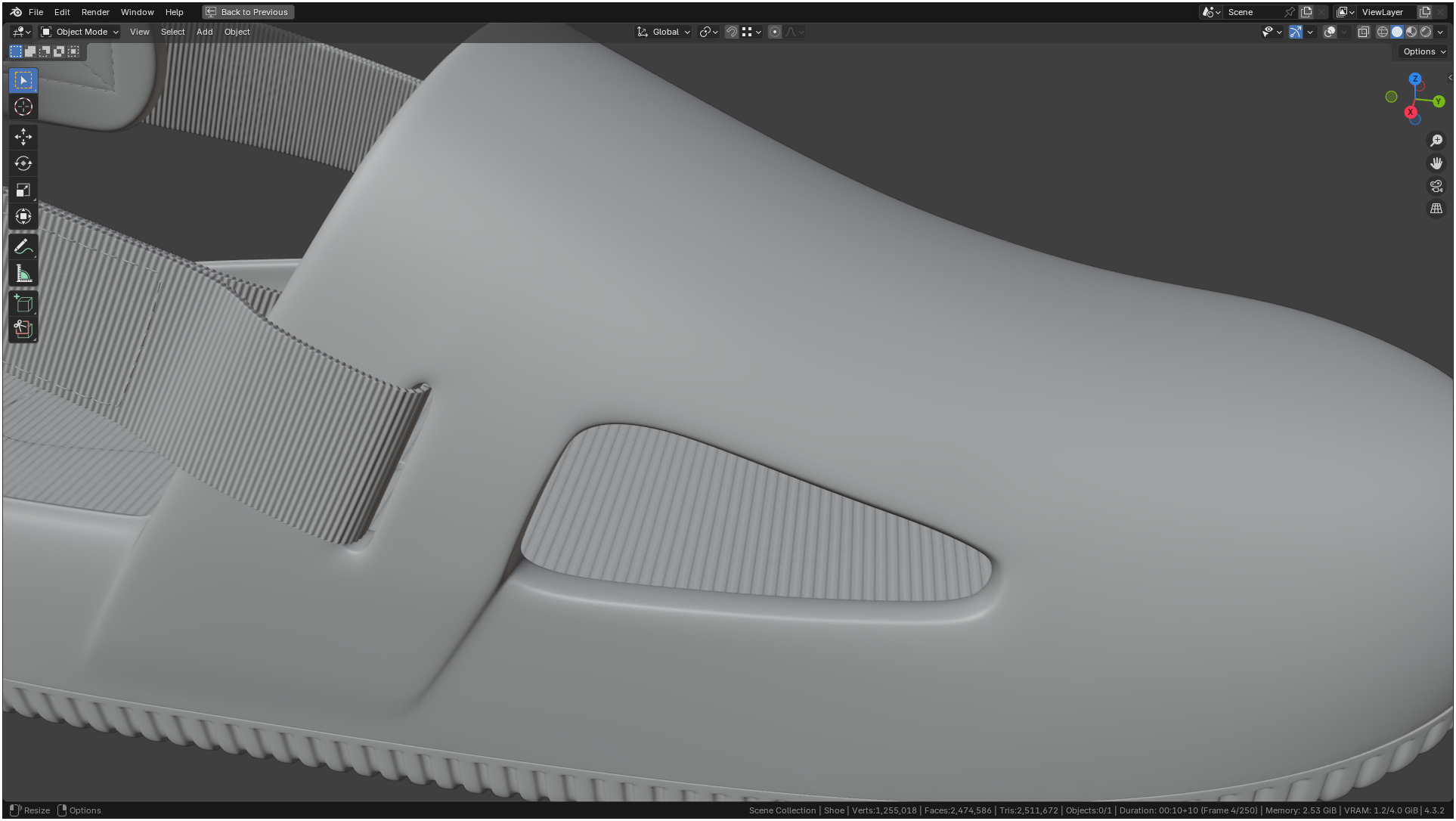Click the red X axis gizmo
Image resolution: width=1456 pixels, height=821 pixels.
(x=1410, y=112)
